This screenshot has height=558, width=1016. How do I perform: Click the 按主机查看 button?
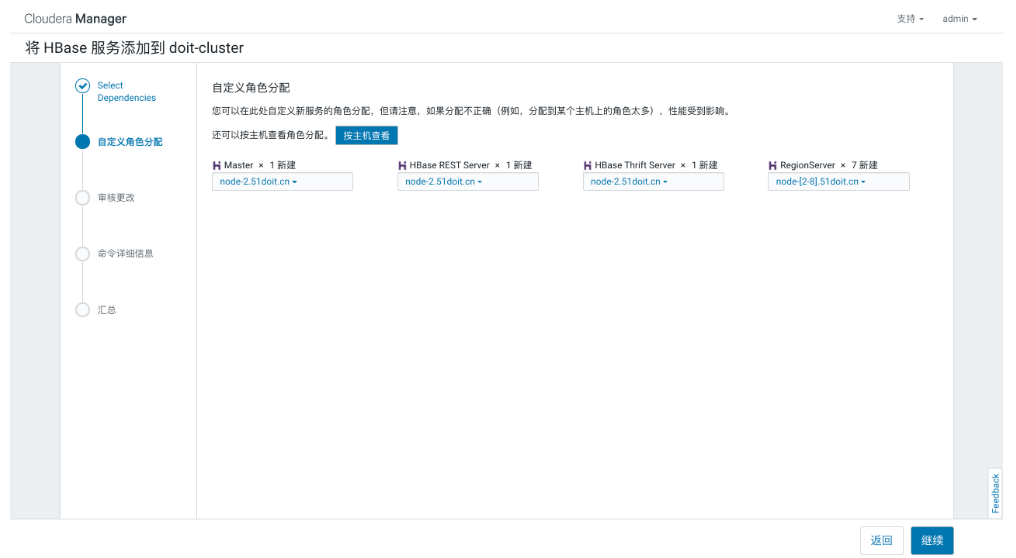coord(367,135)
